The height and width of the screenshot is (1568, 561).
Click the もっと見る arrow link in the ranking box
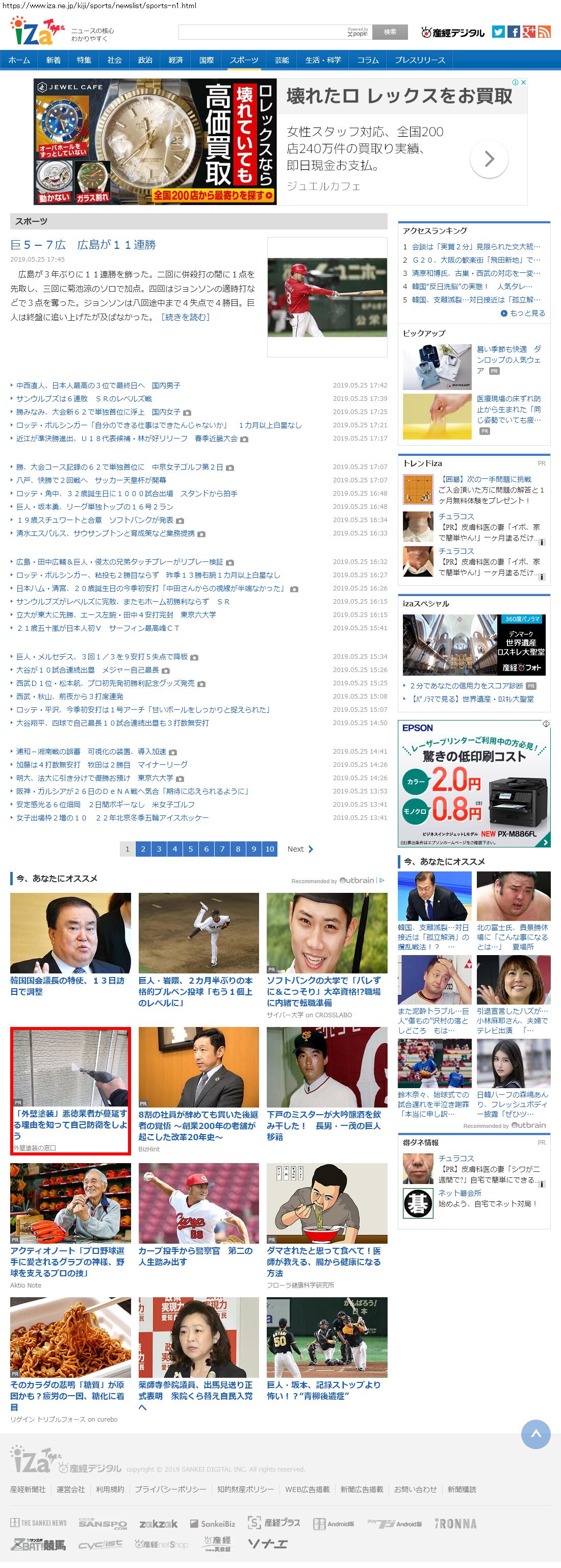click(x=523, y=313)
